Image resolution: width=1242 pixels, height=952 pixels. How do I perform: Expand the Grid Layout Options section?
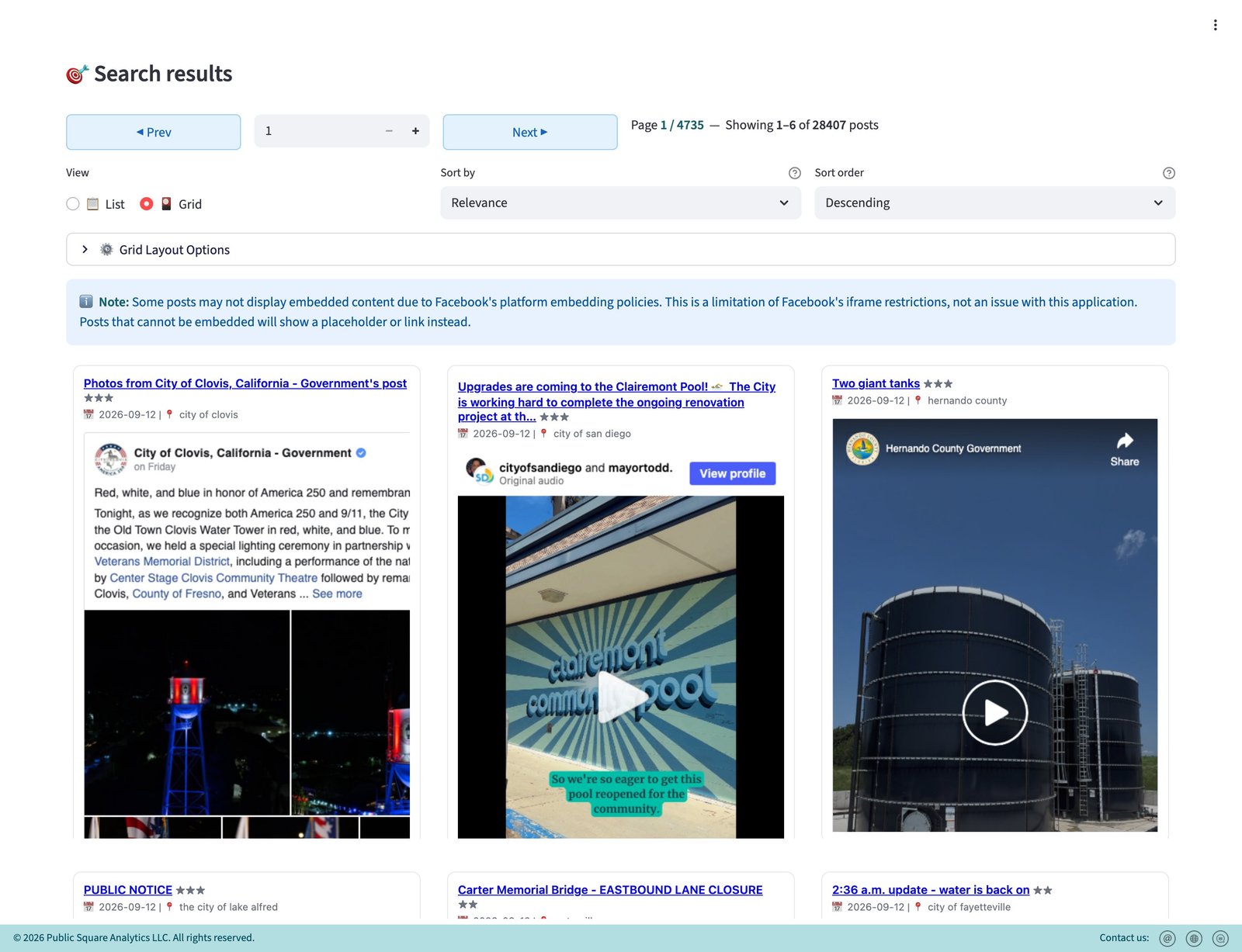tap(620, 250)
